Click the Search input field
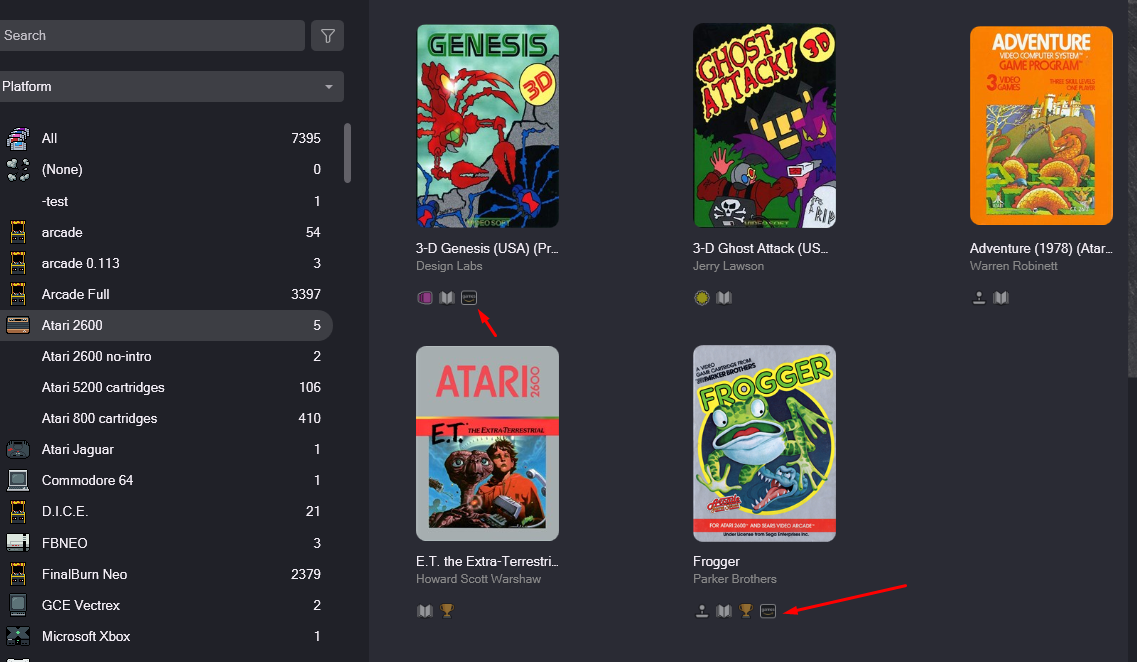The width and height of the screenshot is (1137, 662). pyautogui.click(x=152, y=36)
